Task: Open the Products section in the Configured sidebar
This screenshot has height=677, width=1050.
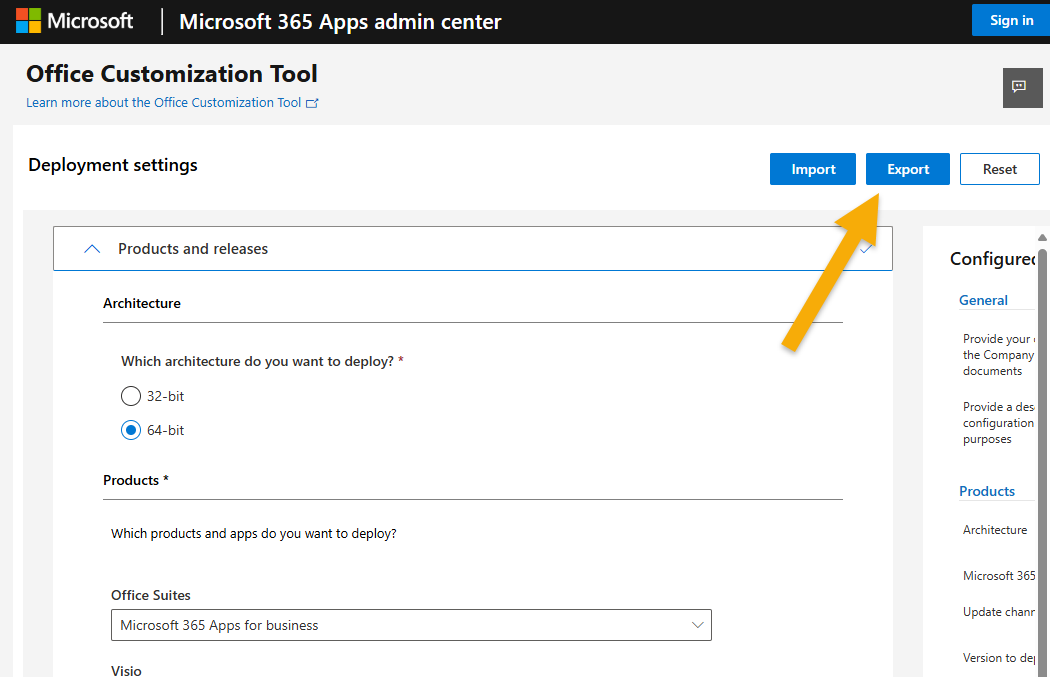Action: click(x=988, y=490)
